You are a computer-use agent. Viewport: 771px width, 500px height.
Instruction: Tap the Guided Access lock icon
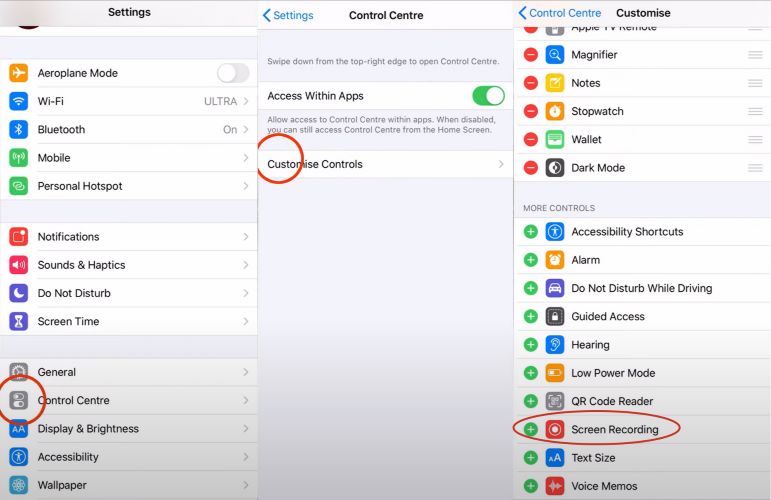555,317
